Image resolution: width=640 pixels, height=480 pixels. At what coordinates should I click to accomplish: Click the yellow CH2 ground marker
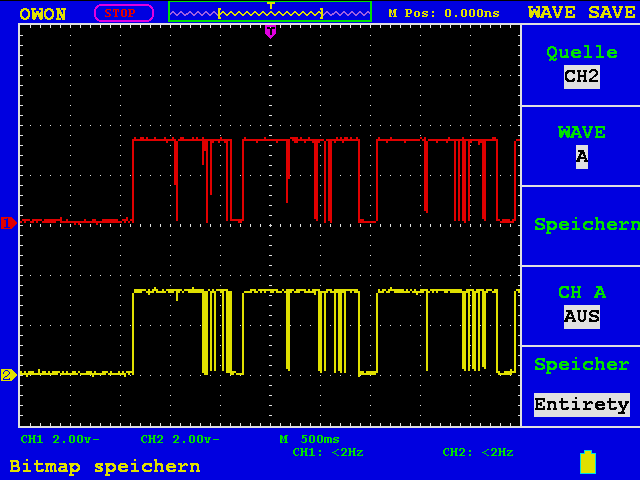(9, 375)
